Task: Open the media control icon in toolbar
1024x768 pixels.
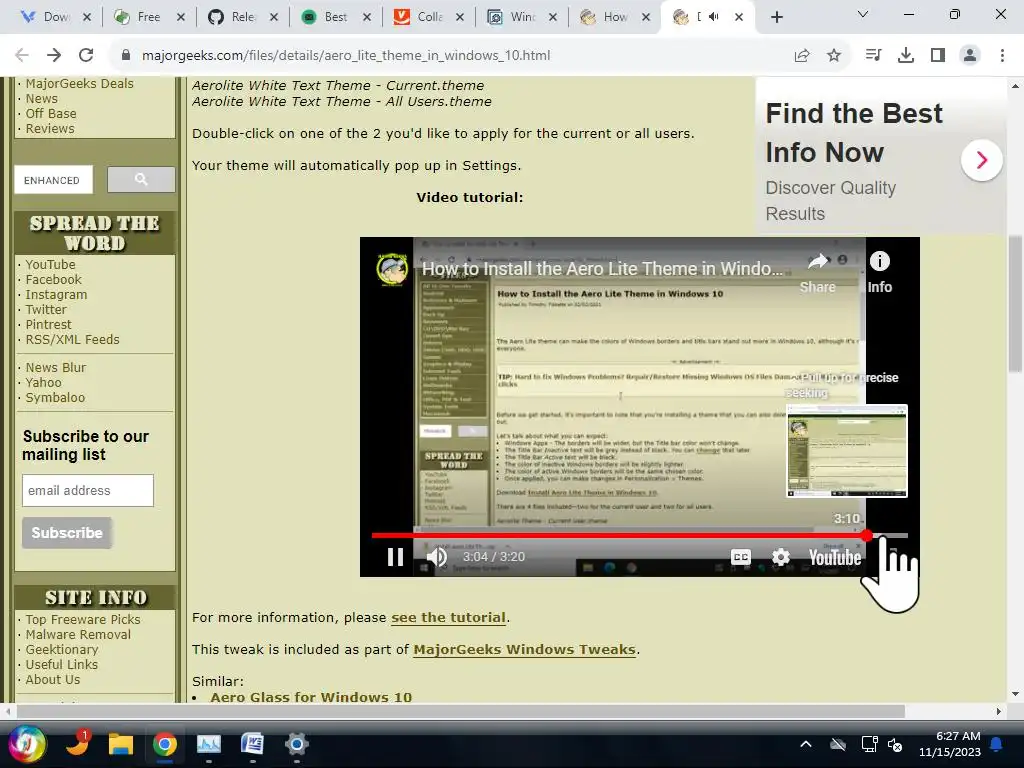Action: 873,56
